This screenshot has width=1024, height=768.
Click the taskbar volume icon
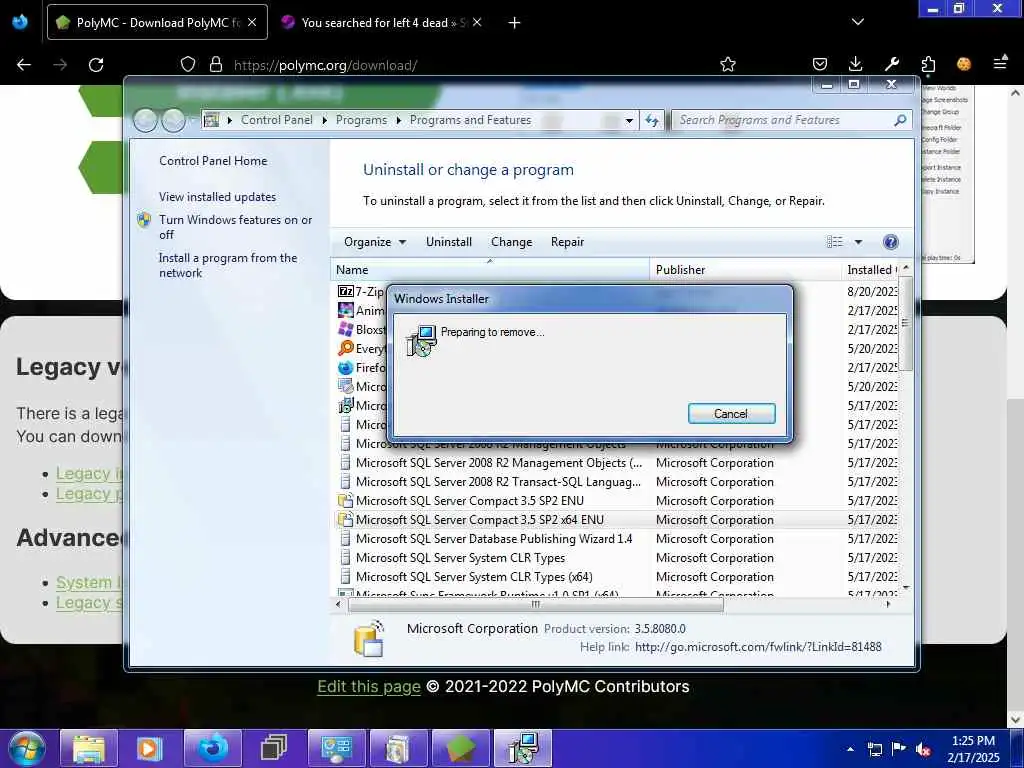coord(923,749)
